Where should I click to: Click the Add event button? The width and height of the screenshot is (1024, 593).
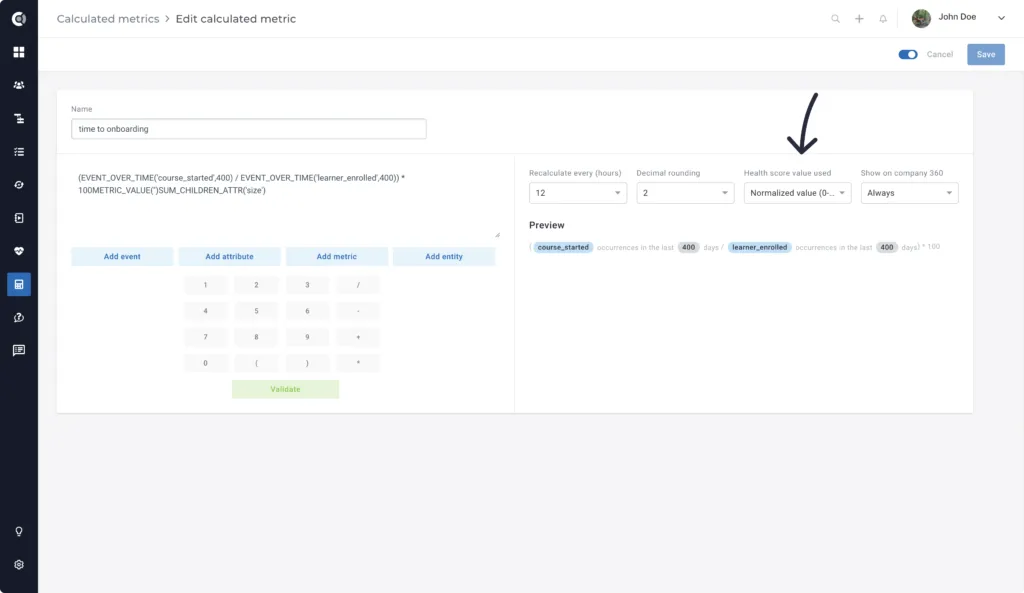tap(122, 257)
